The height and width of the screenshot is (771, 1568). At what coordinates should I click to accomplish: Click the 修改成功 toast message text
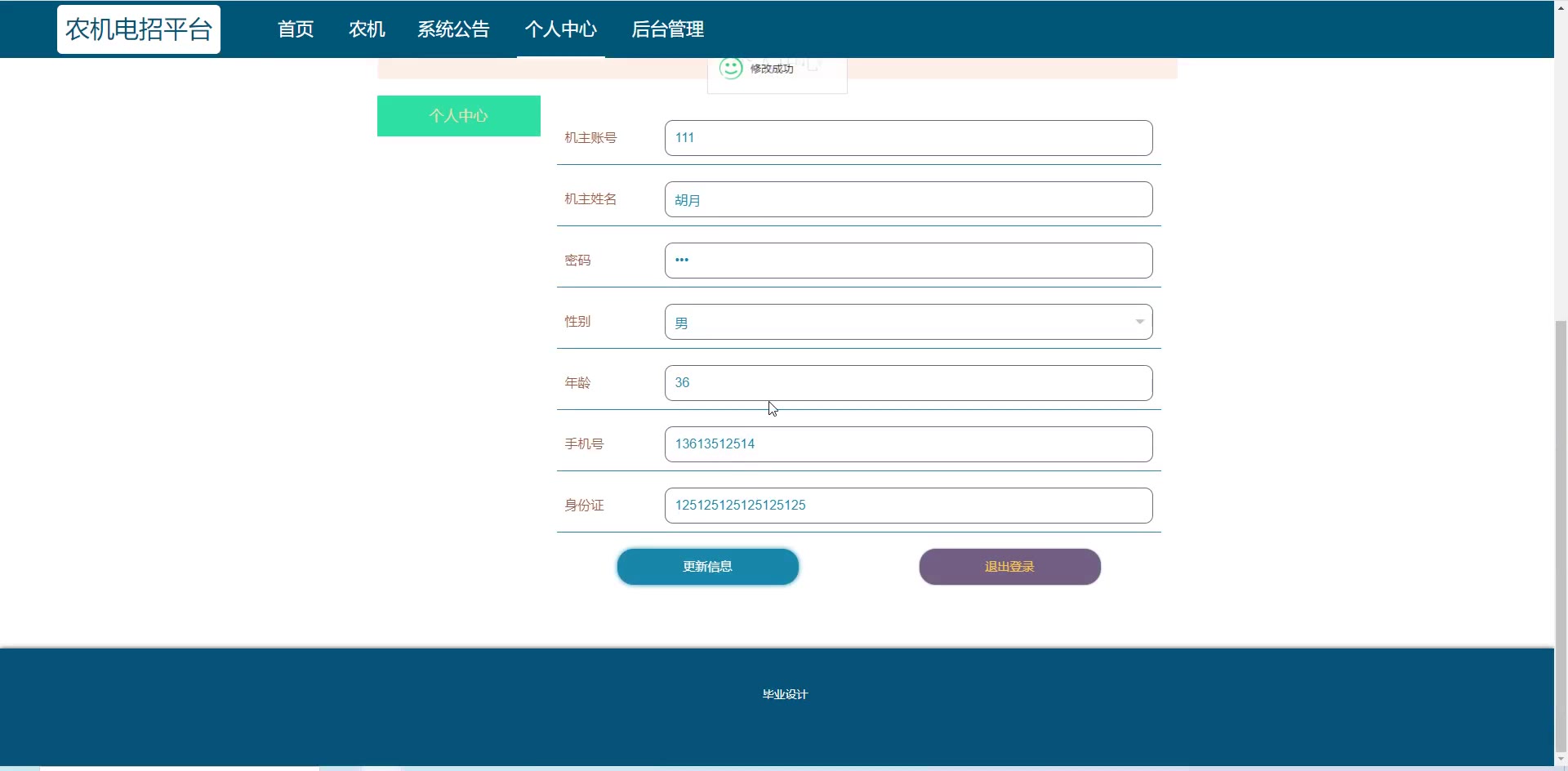772,69
